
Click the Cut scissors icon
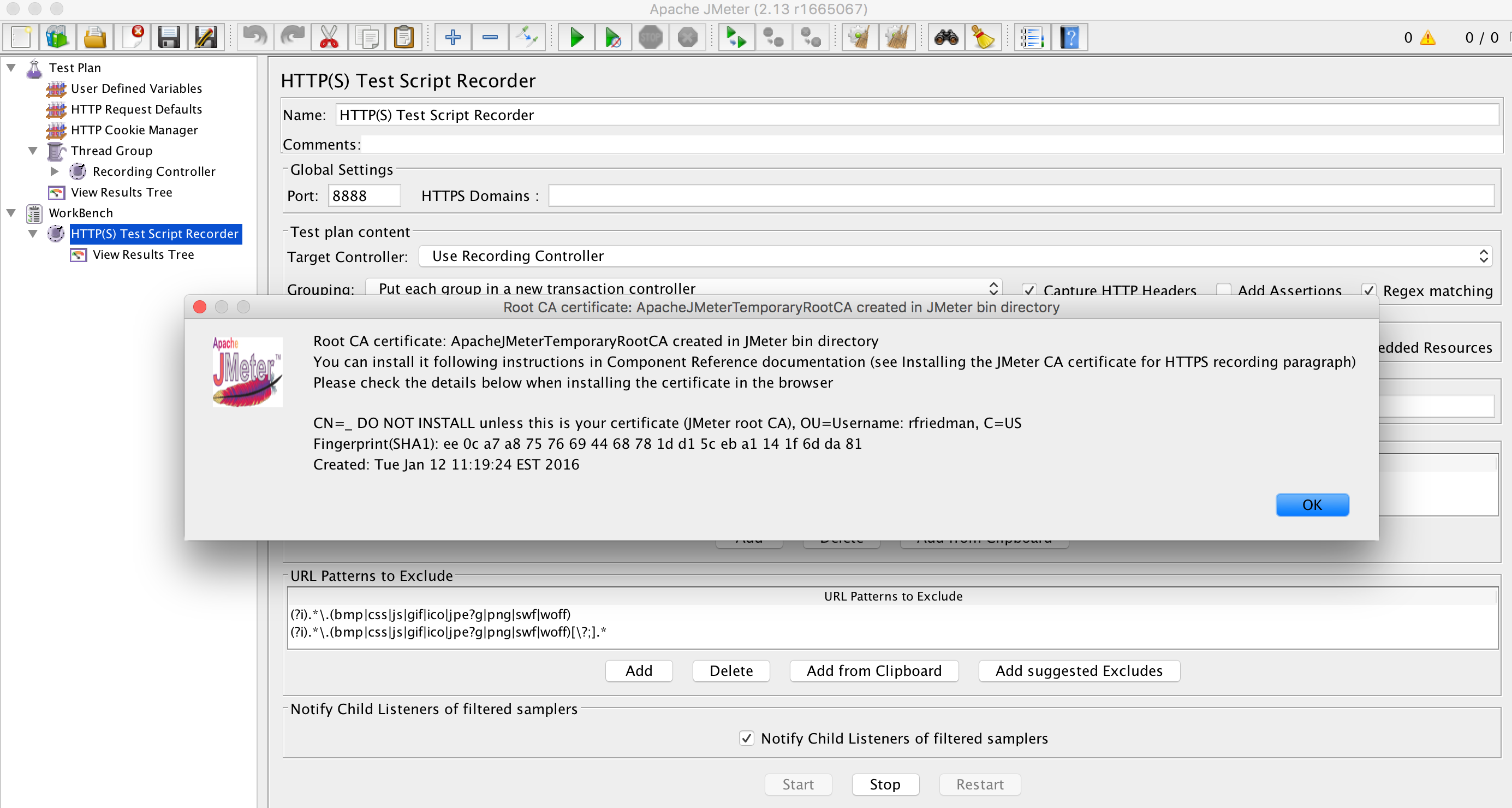coord(329,37)
